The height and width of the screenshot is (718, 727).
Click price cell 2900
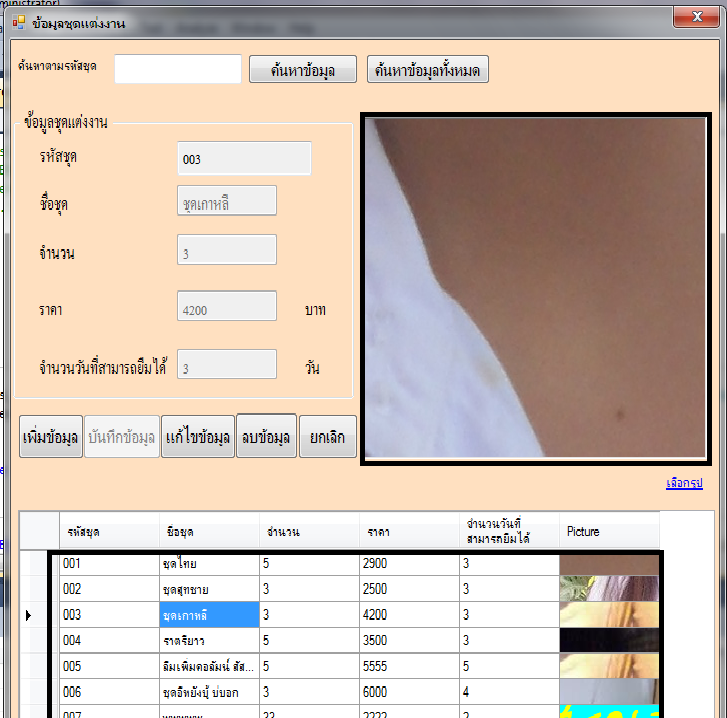(x=409, y=563)
